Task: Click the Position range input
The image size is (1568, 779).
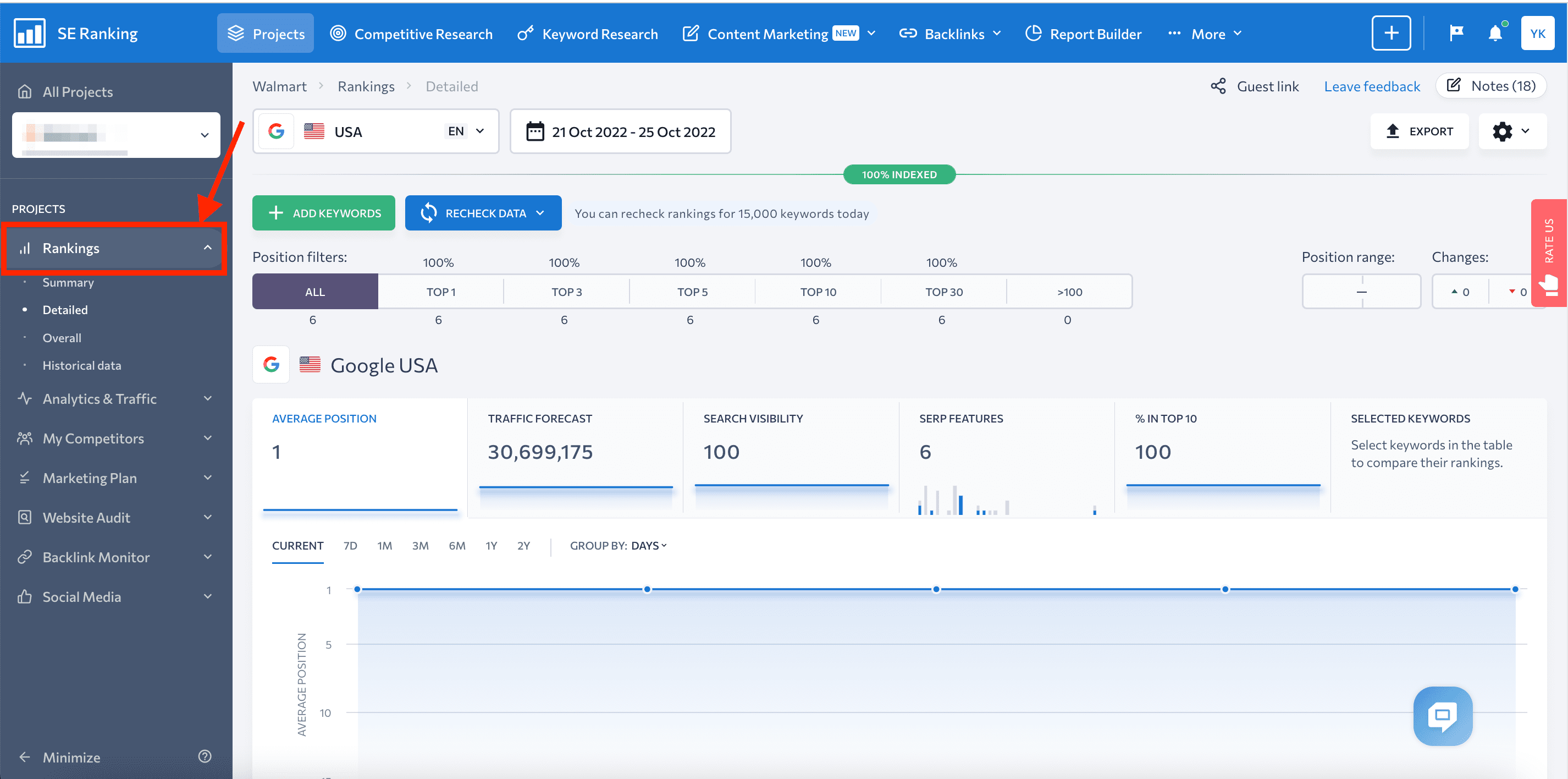Action: point(1362,292)
